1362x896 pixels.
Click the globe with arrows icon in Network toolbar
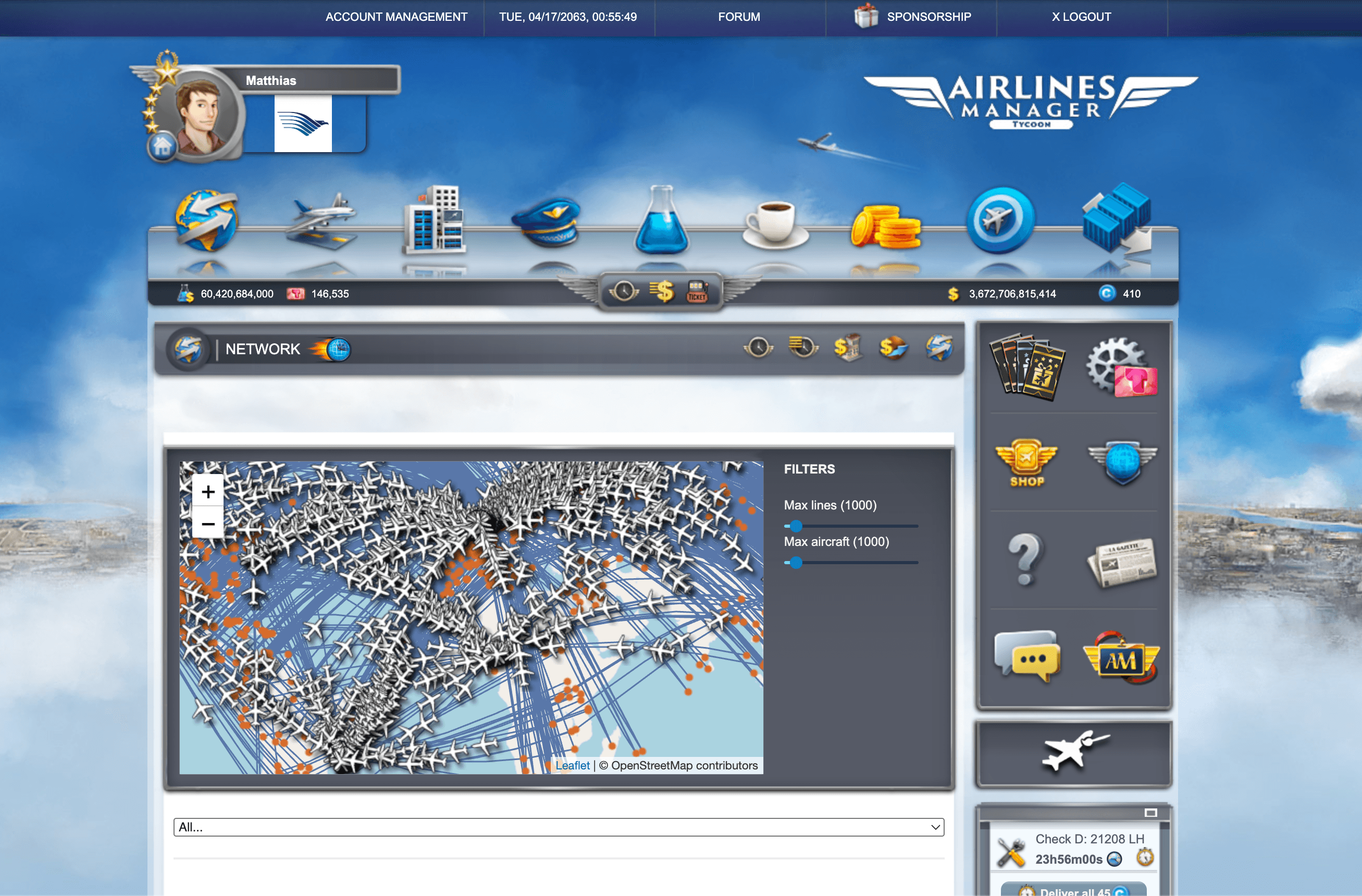click(939, 347)
